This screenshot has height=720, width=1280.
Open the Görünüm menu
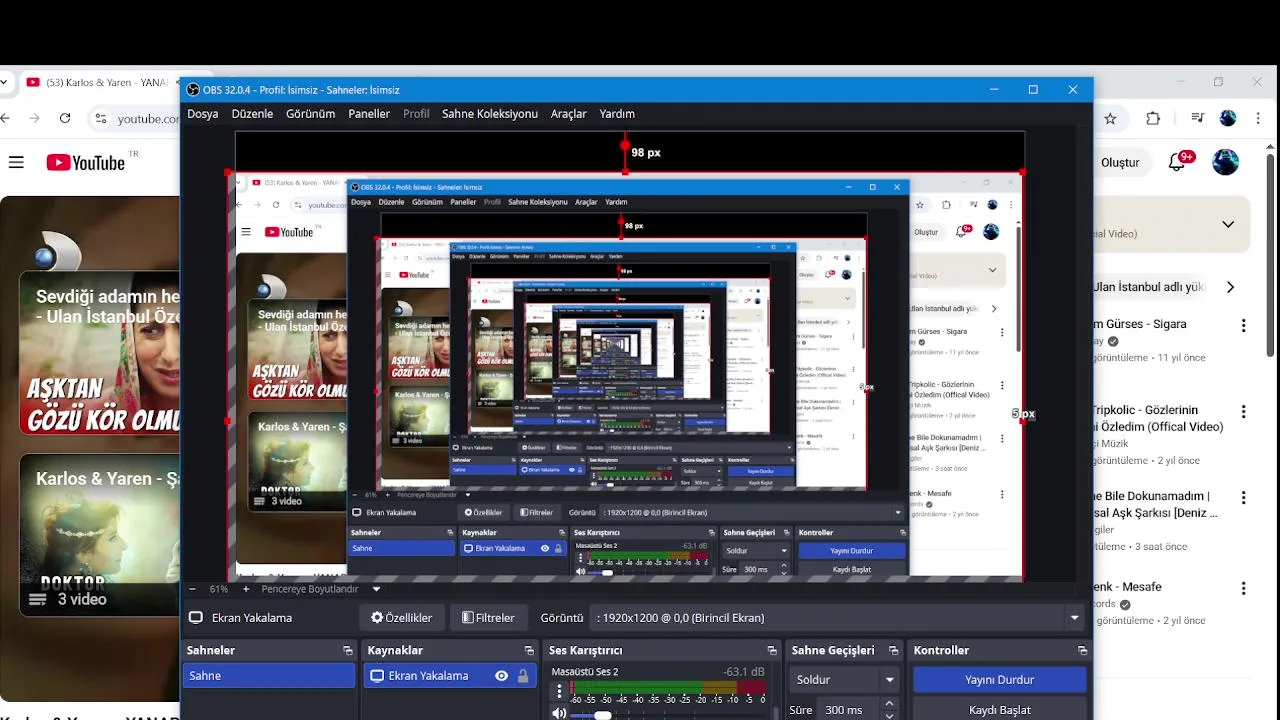(310, 114)
